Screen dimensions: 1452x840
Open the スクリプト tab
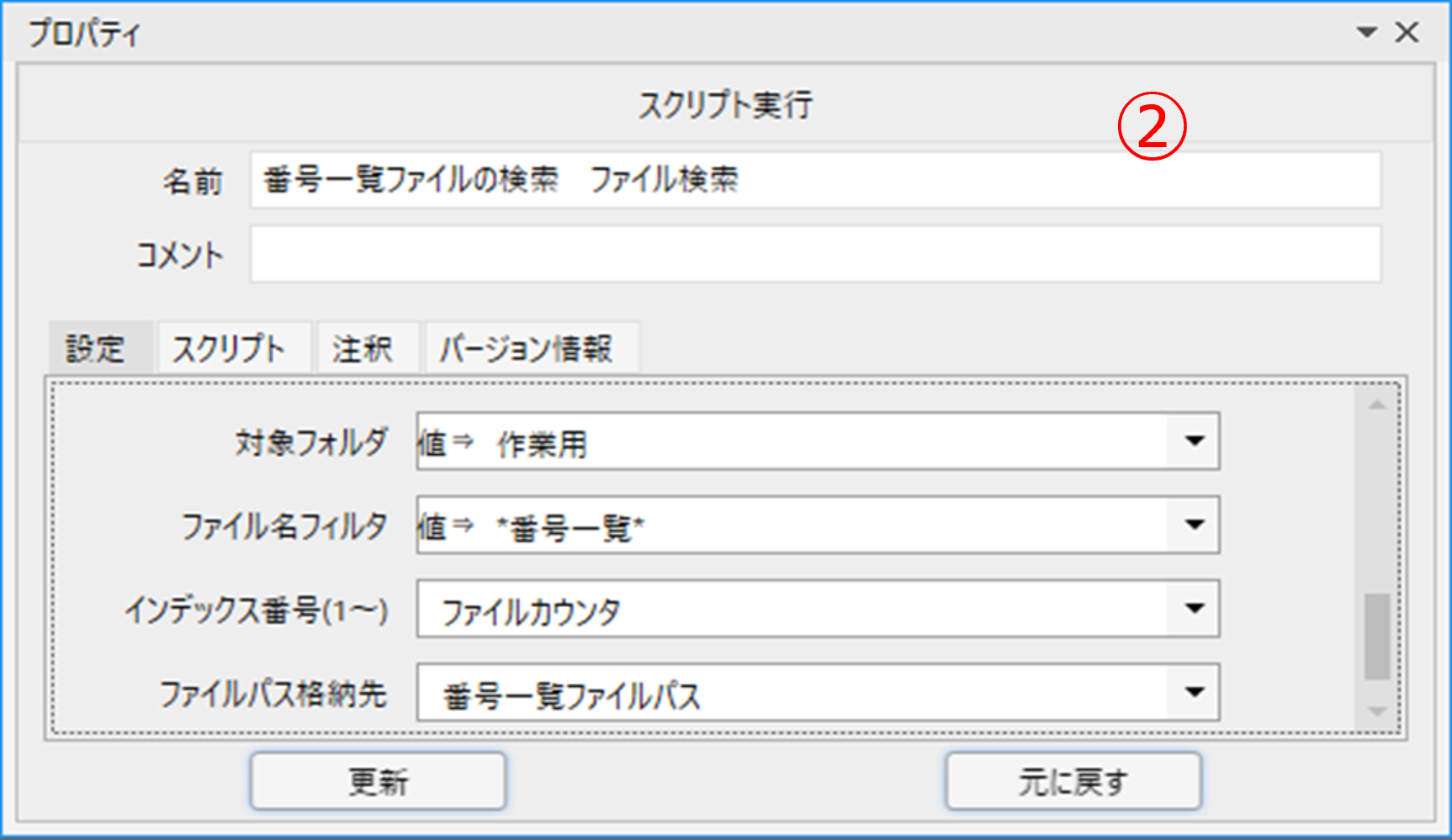tap(229, 348)
